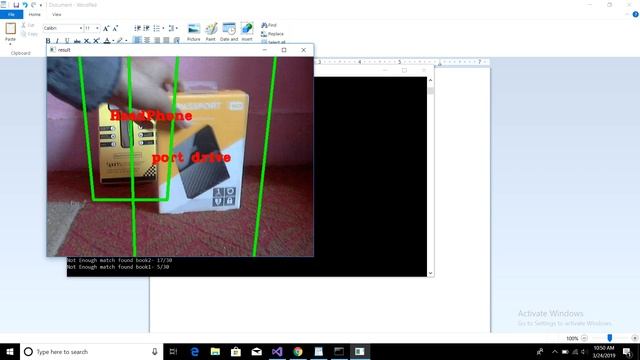Open the Windows Start menu
This screenshot has height=360, width=640.
10,351
